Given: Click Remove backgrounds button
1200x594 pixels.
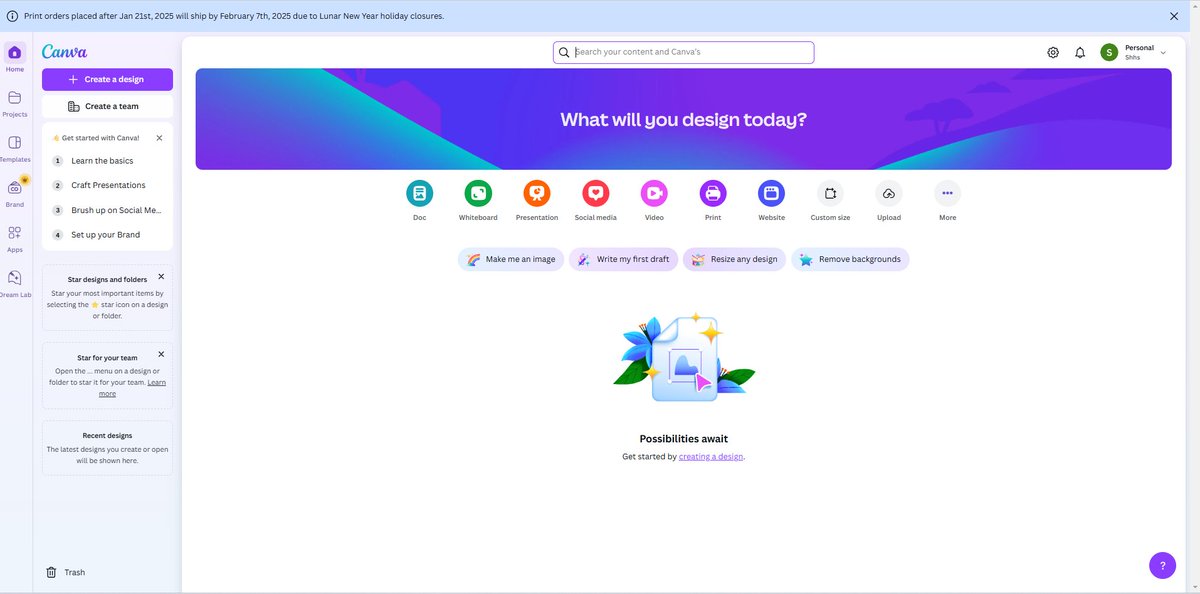Looking at the screenshot, I should [850, 259].
